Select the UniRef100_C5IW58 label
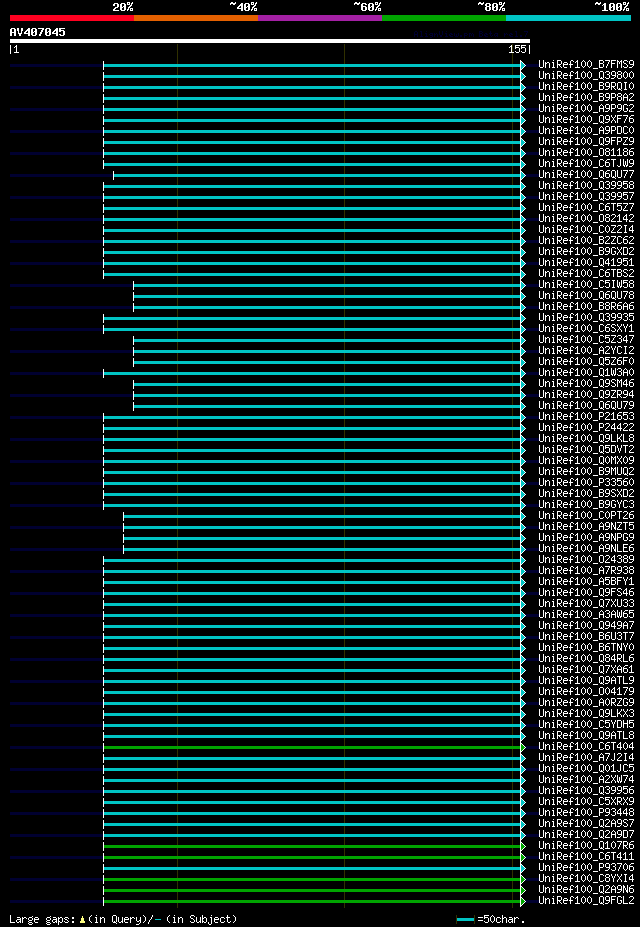This screenshot has height=927, width=640. 586,286
